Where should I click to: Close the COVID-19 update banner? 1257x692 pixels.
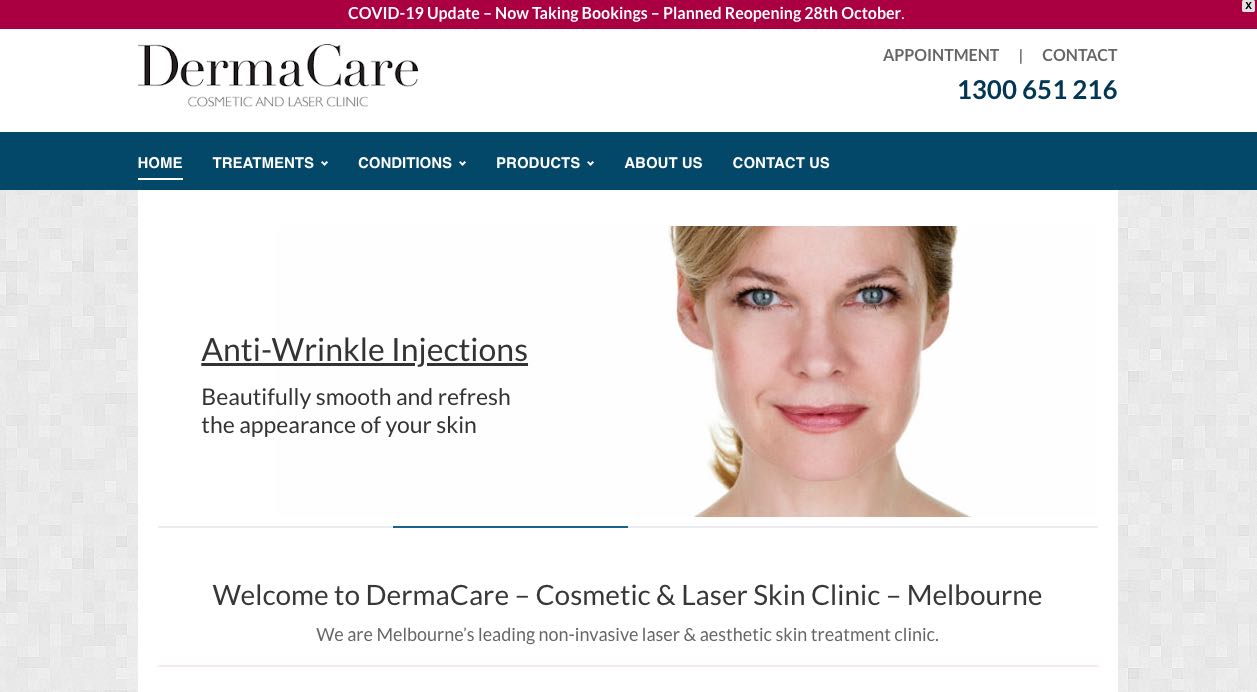(1248, 6)
